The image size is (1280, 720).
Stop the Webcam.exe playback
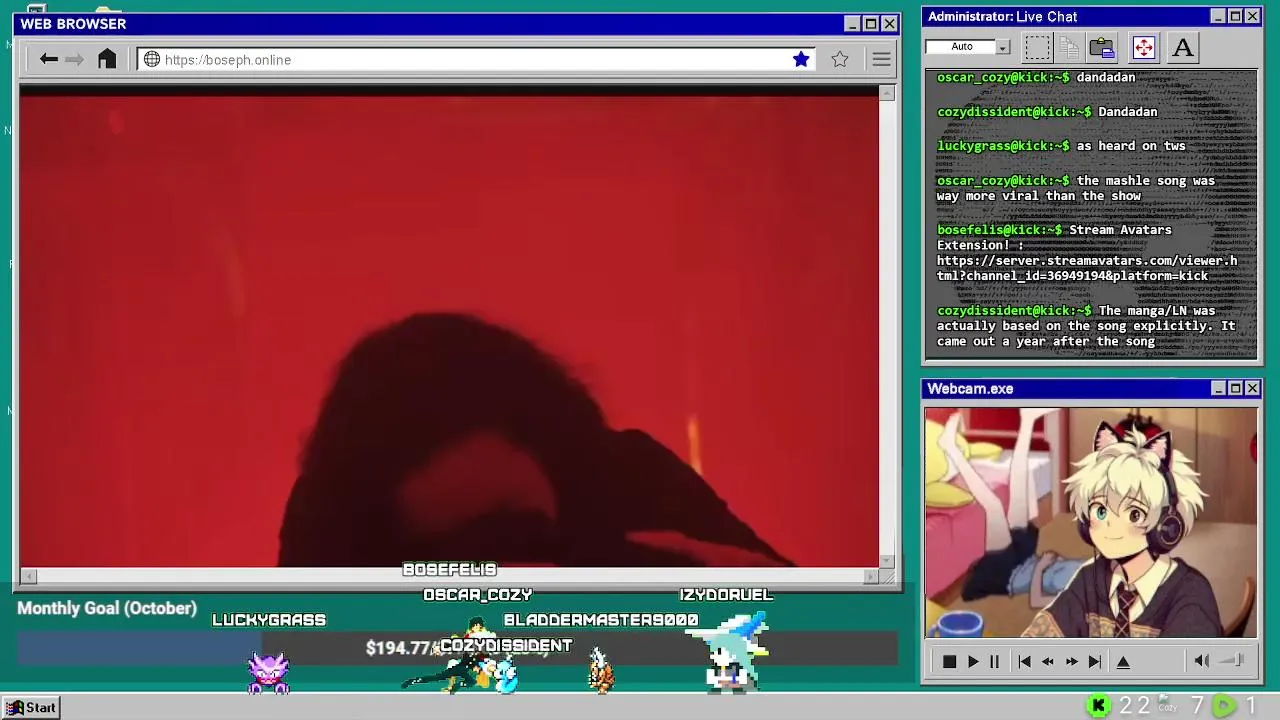[x=950, y=662]
